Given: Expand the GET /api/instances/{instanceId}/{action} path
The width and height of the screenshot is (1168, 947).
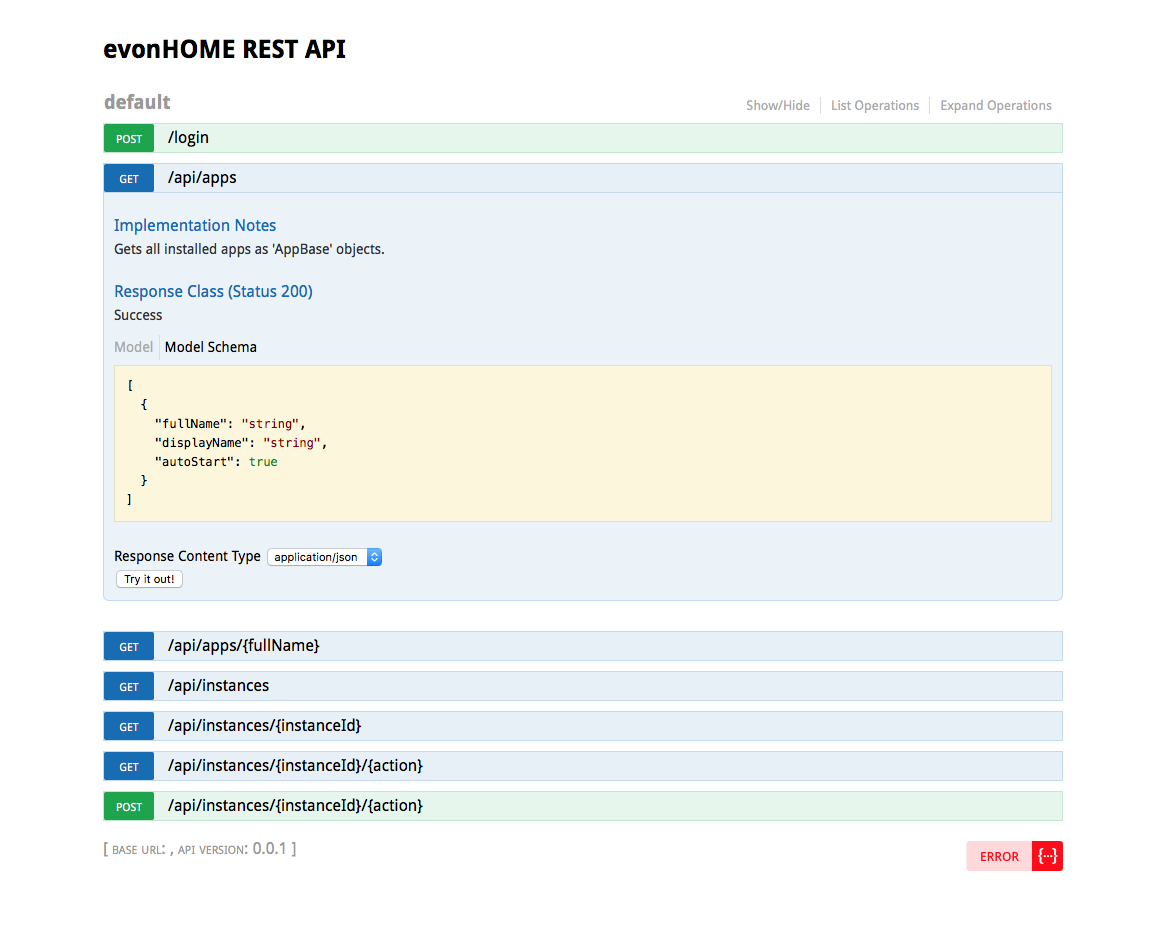Looking at the screenshot, I should coord(295,766).
